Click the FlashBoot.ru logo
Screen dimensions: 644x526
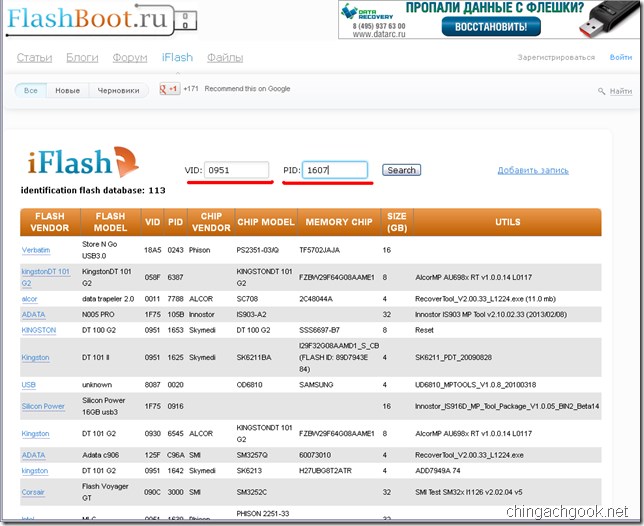(102, 19)
